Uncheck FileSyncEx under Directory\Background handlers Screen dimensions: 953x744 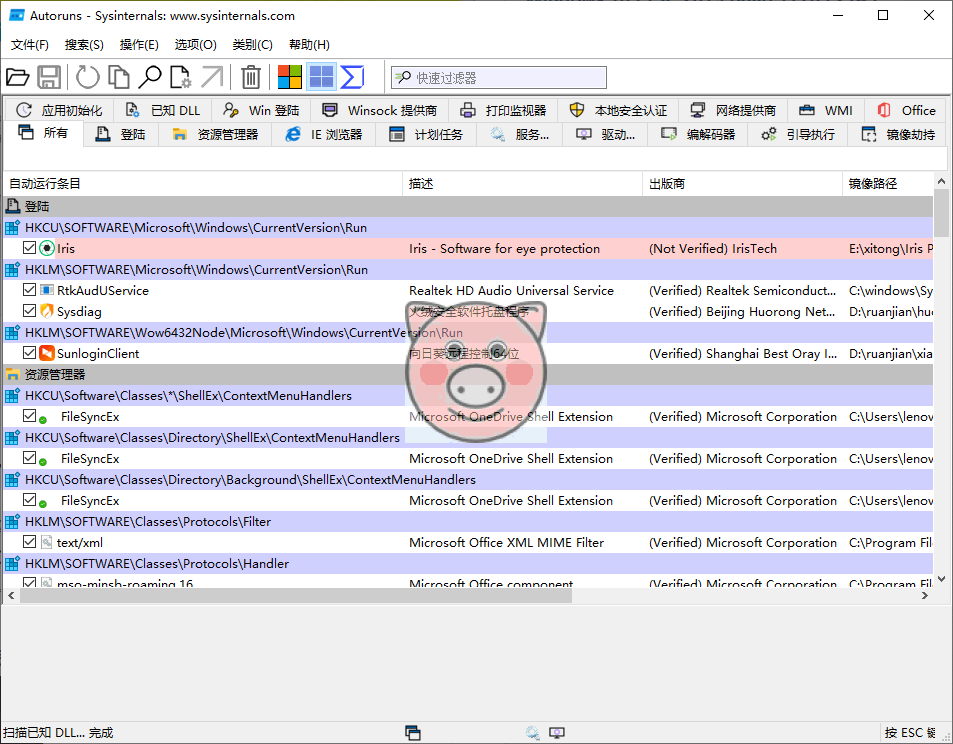(x=29, y=500)
